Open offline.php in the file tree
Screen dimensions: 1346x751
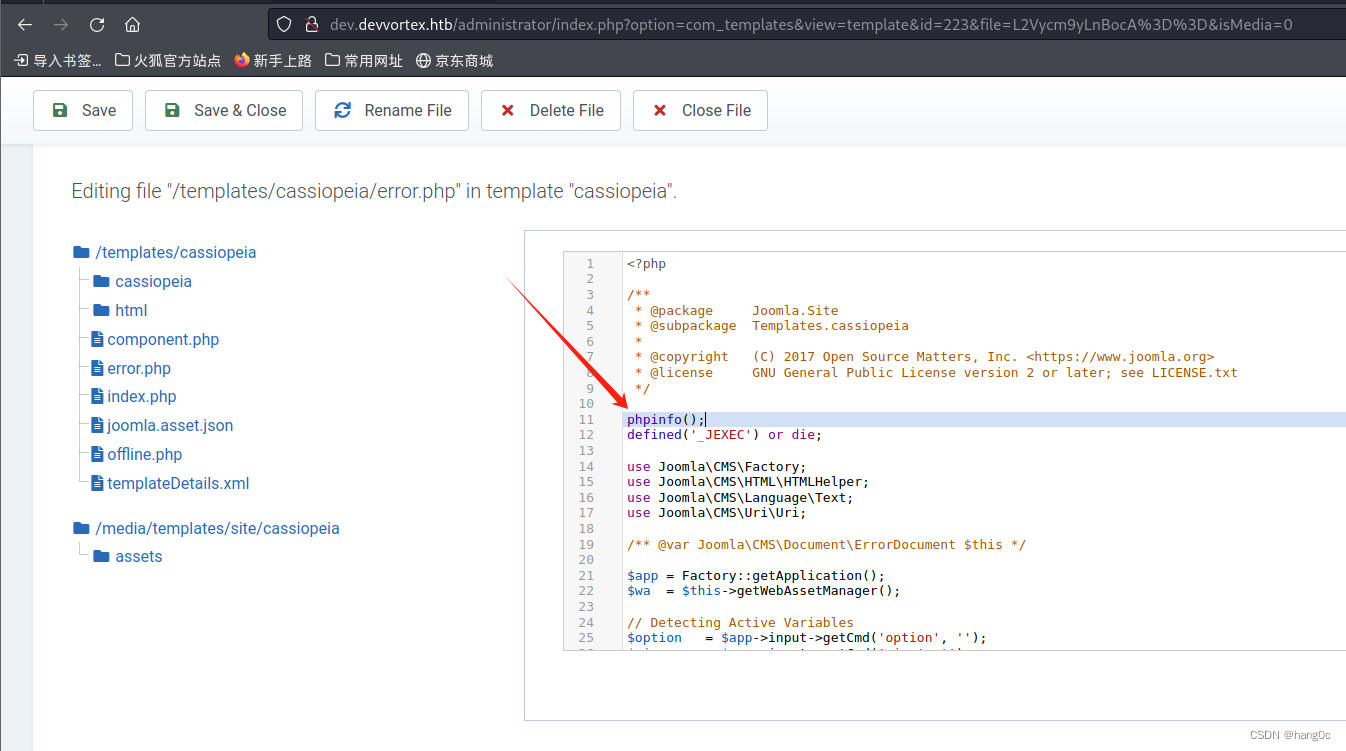click(137, 454)
